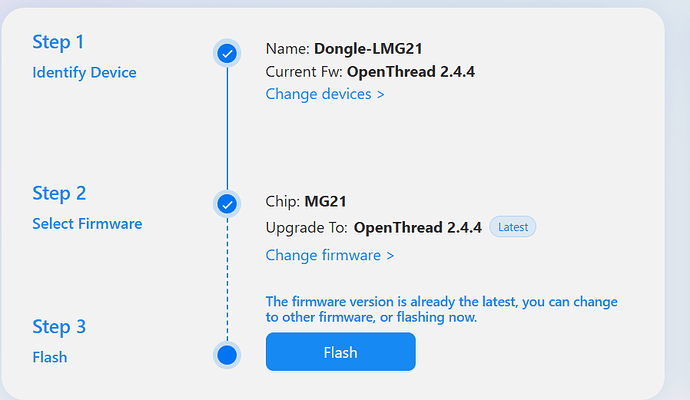The height and width of the screenshot is (400, 690).
Task: Click the Step 2 completed checkmark icon
Action: pyautogui.click(x=227, y=205)
